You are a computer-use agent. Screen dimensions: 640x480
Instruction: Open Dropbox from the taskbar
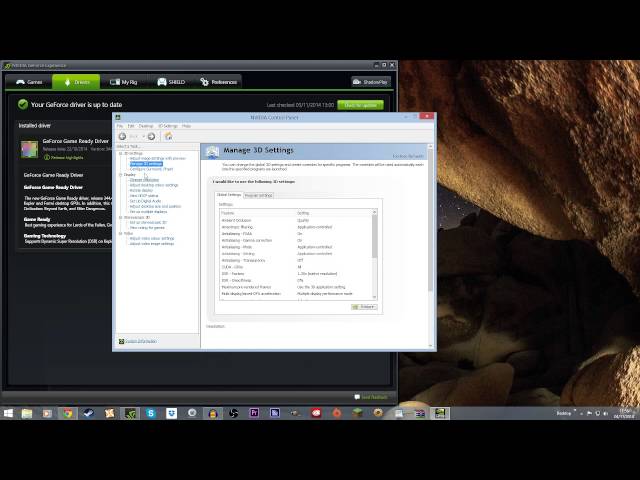tap(171, 413)
